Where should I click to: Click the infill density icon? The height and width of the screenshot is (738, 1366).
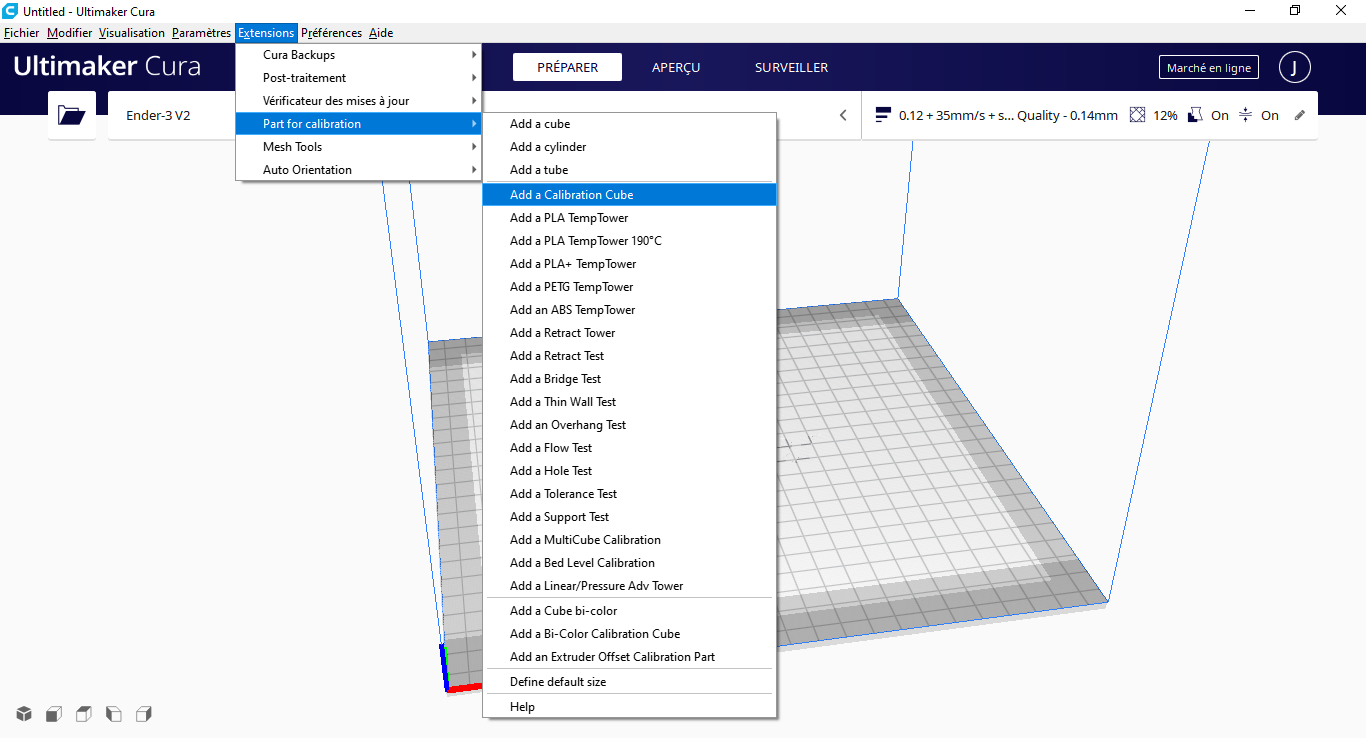[1137, 115]
